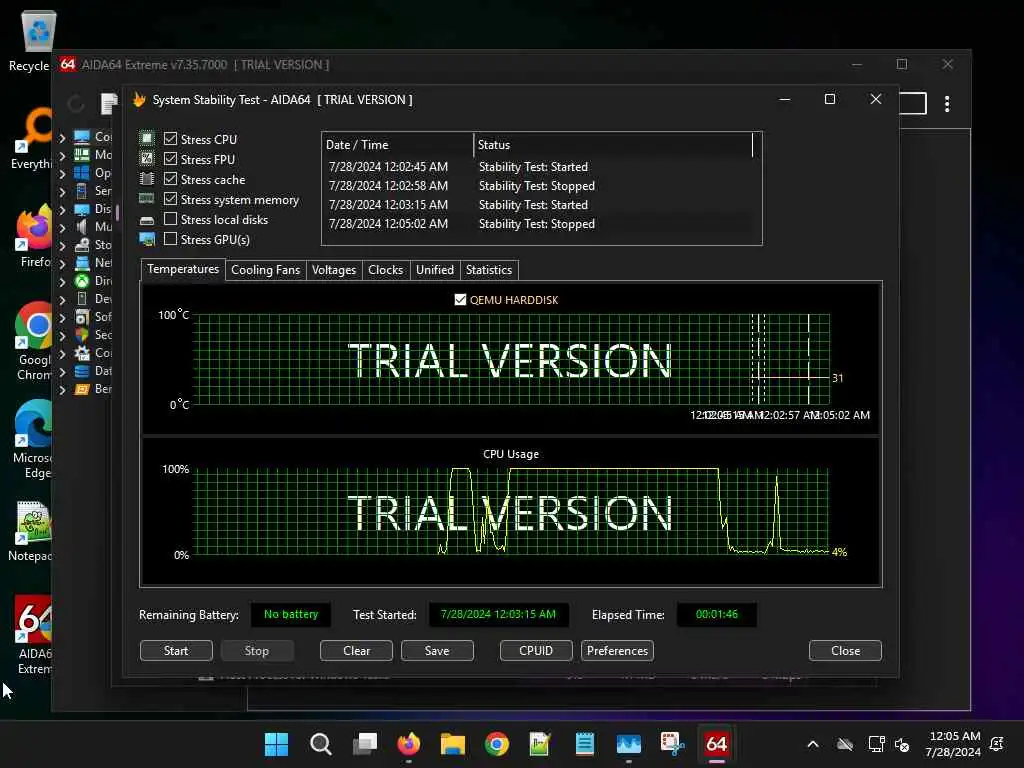
Task: Click the flame icon in System Stability Test title bar
Action: 139,99
